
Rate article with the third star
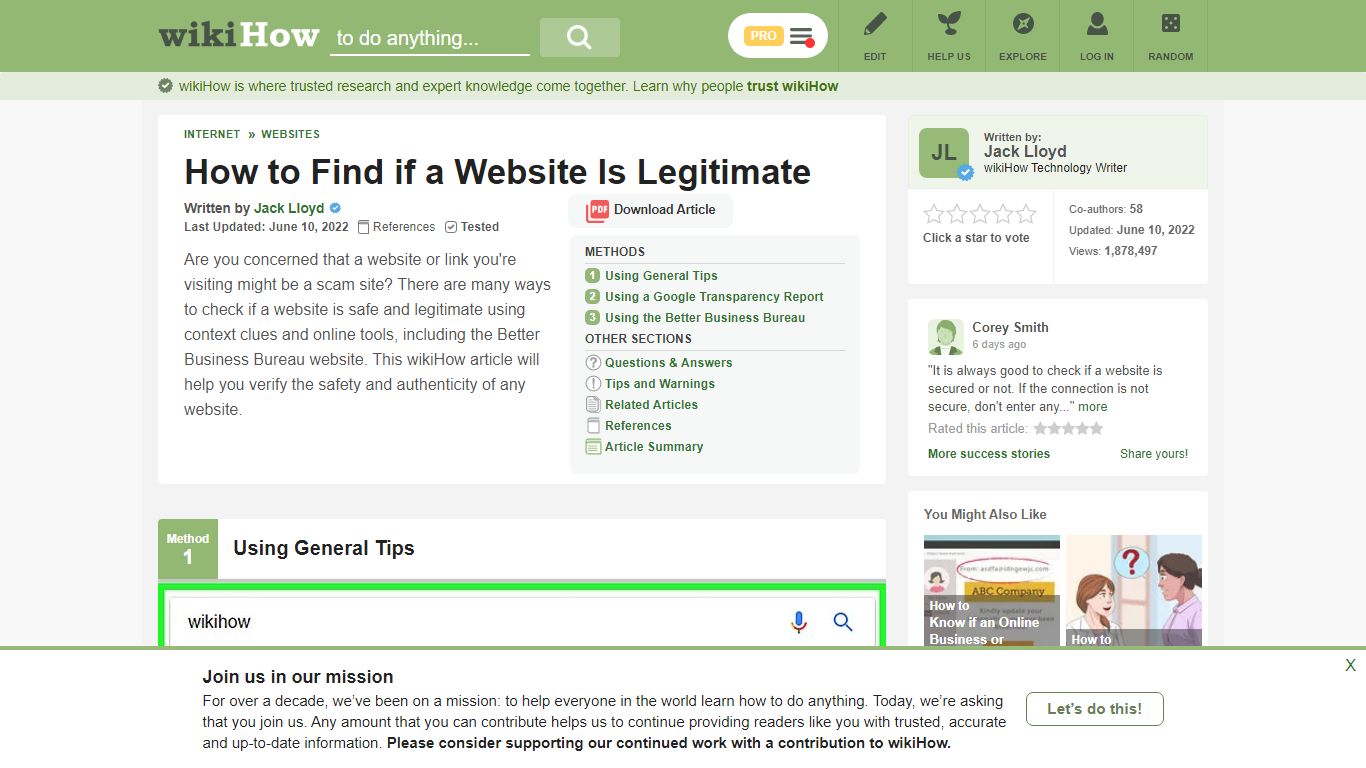pos(980,214)
